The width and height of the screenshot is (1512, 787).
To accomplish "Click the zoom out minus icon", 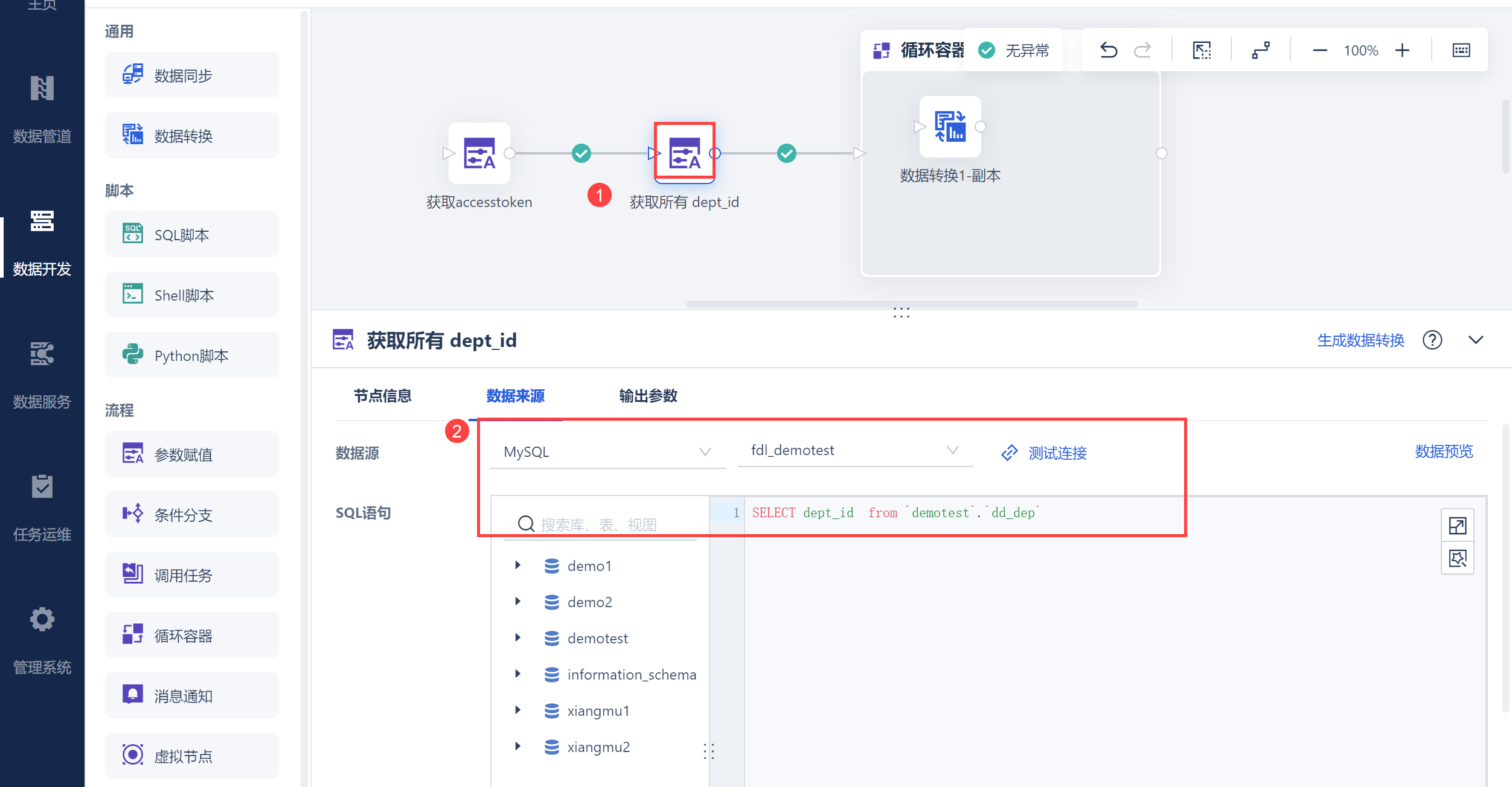I will click(1320, 50).
